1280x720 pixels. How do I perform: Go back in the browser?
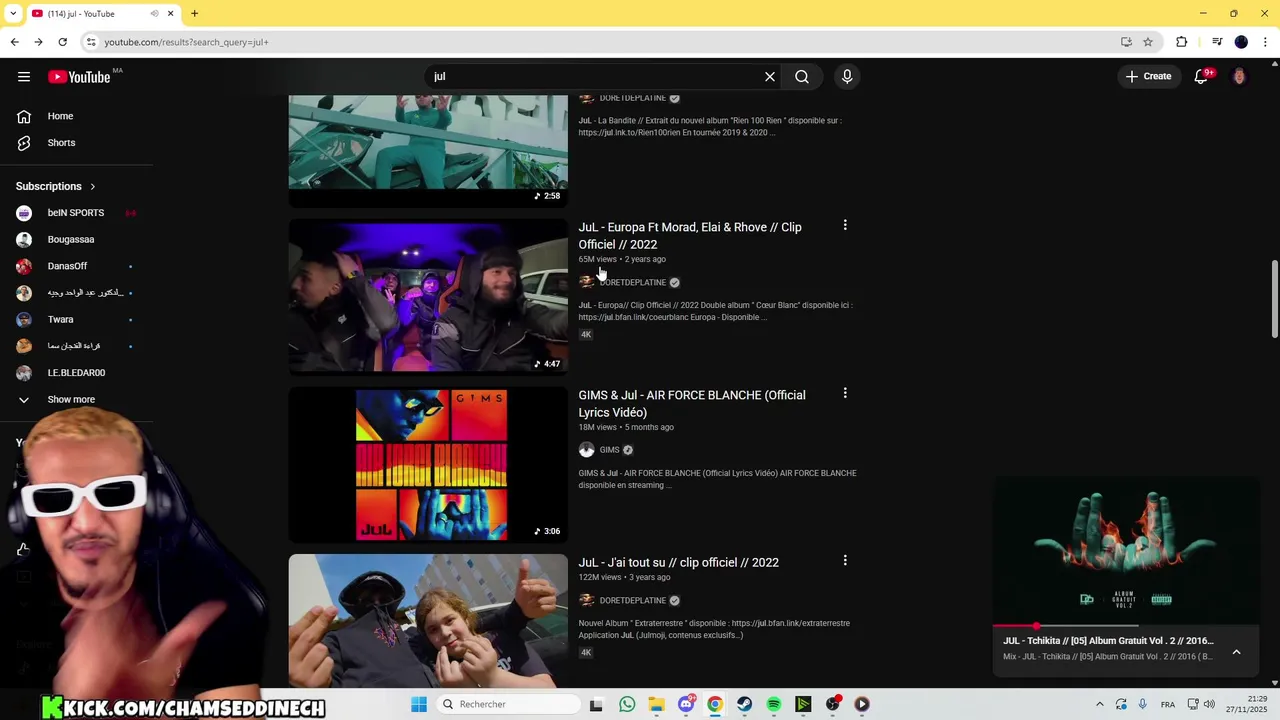pyautogui.click(x=15, y=42)
